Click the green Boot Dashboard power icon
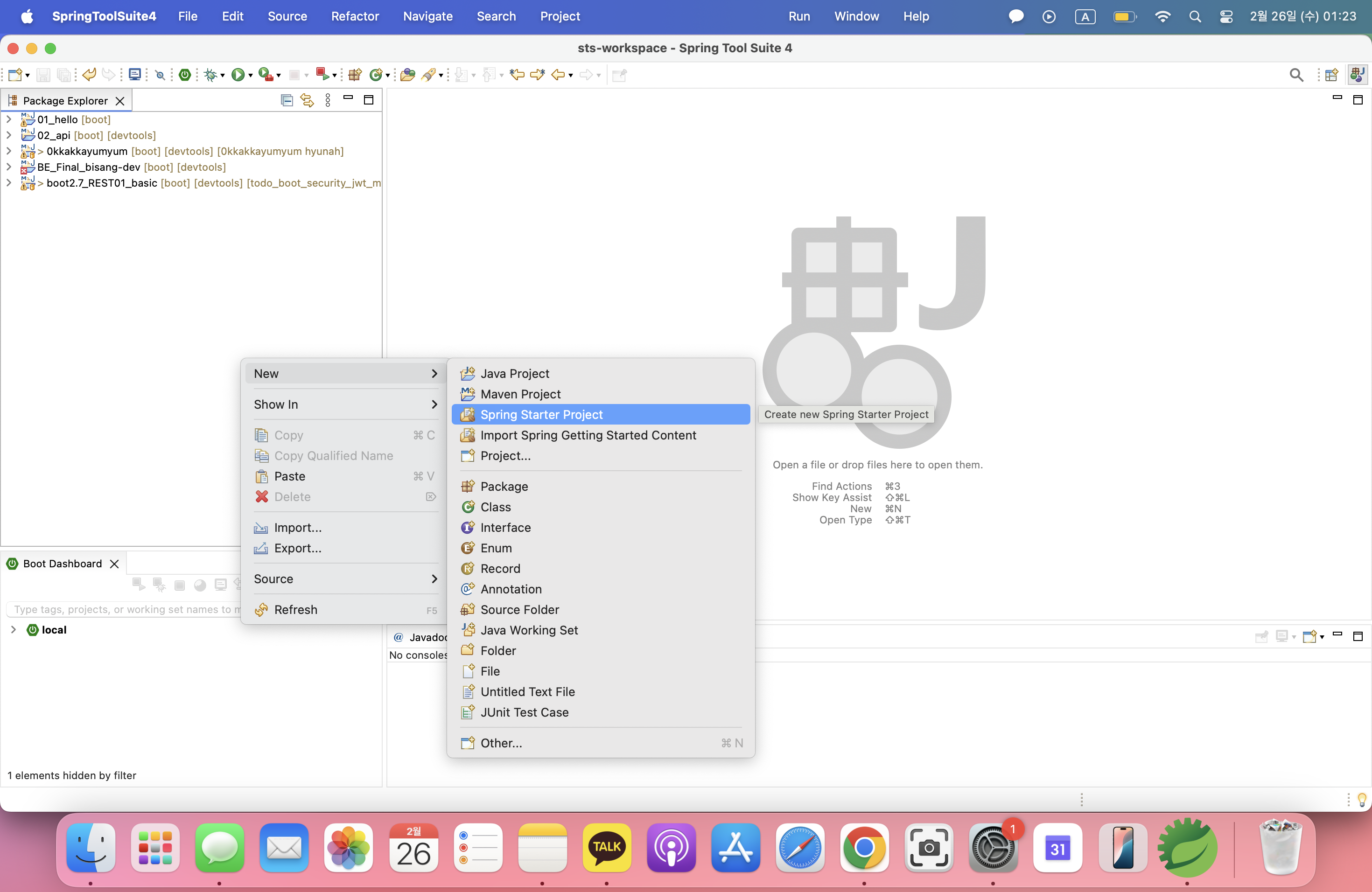 click(x=184, y=75)
